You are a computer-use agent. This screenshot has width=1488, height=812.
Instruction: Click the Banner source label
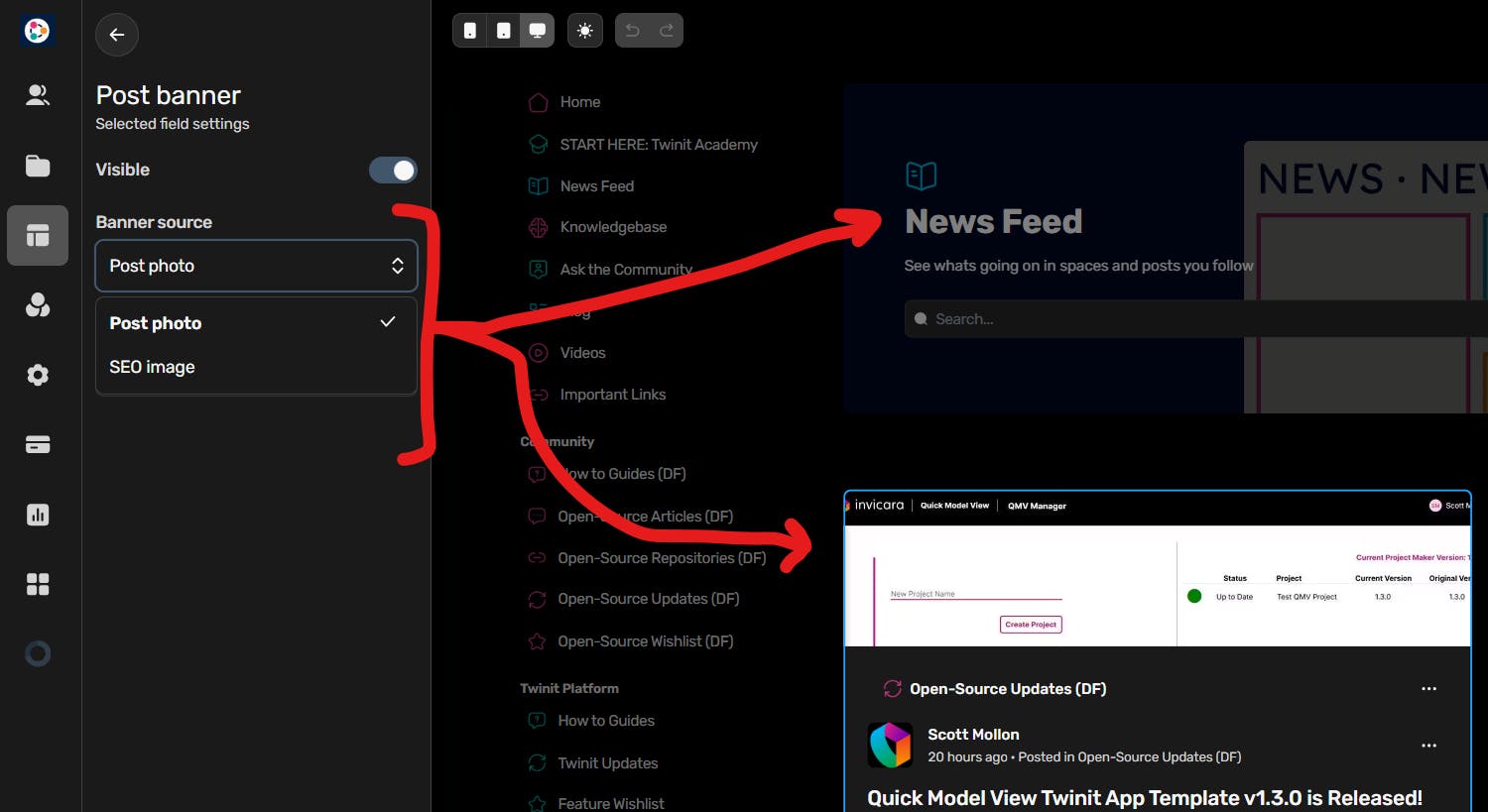point(154,222)
